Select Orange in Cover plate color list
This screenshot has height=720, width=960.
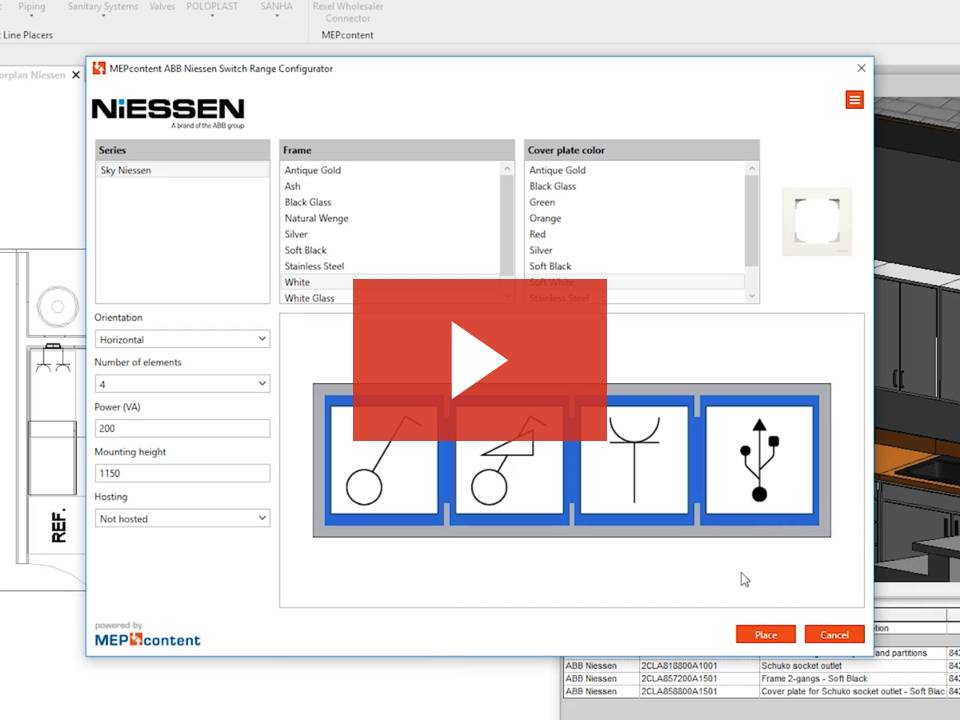545,218
